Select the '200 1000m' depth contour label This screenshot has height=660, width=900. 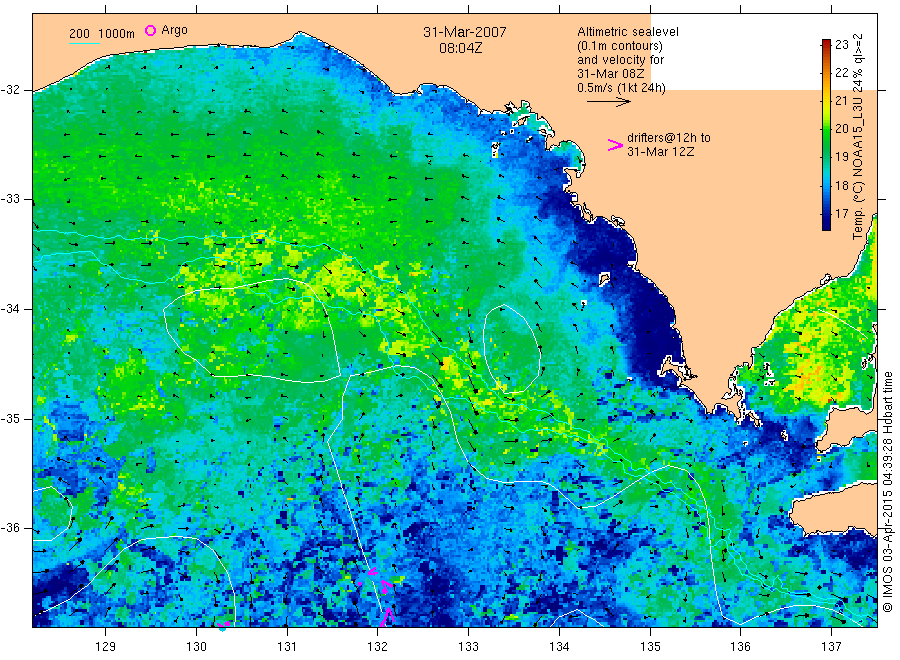(102, 34)
